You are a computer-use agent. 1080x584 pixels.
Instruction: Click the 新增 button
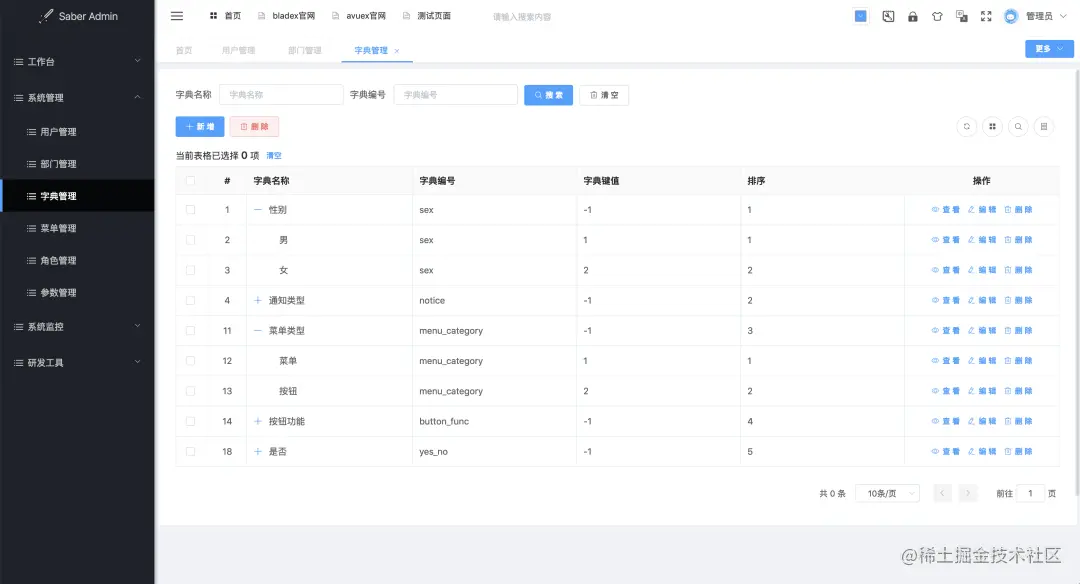click(199, 127)
